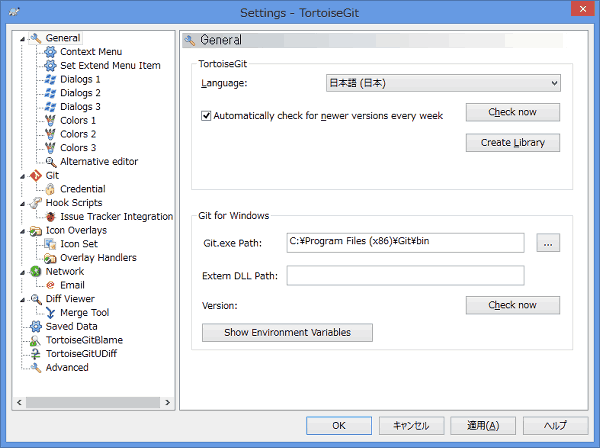Click the Dialogs 1 windows icon
Viewport: 600px width, 448px height.
point(50,79)
